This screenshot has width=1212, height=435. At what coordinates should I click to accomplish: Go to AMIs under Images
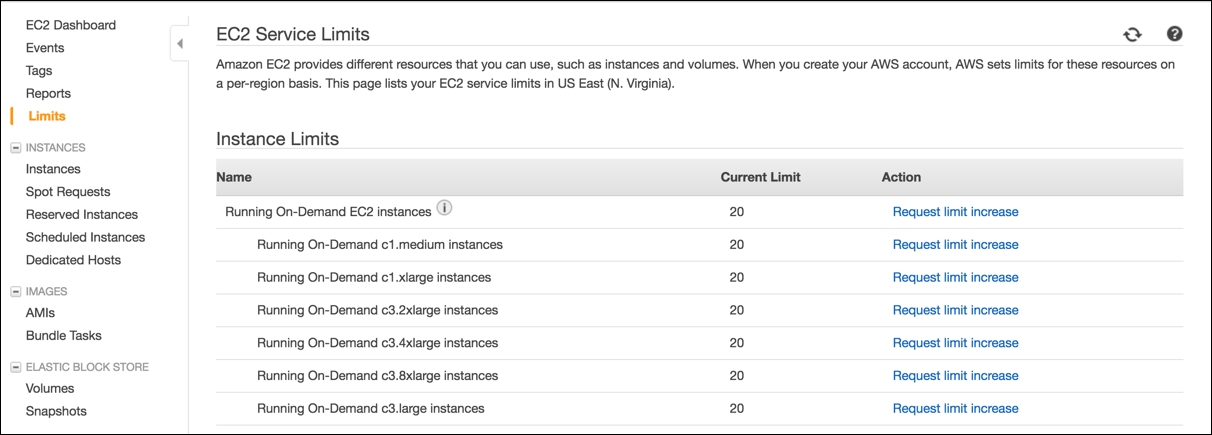pos(40,313)
